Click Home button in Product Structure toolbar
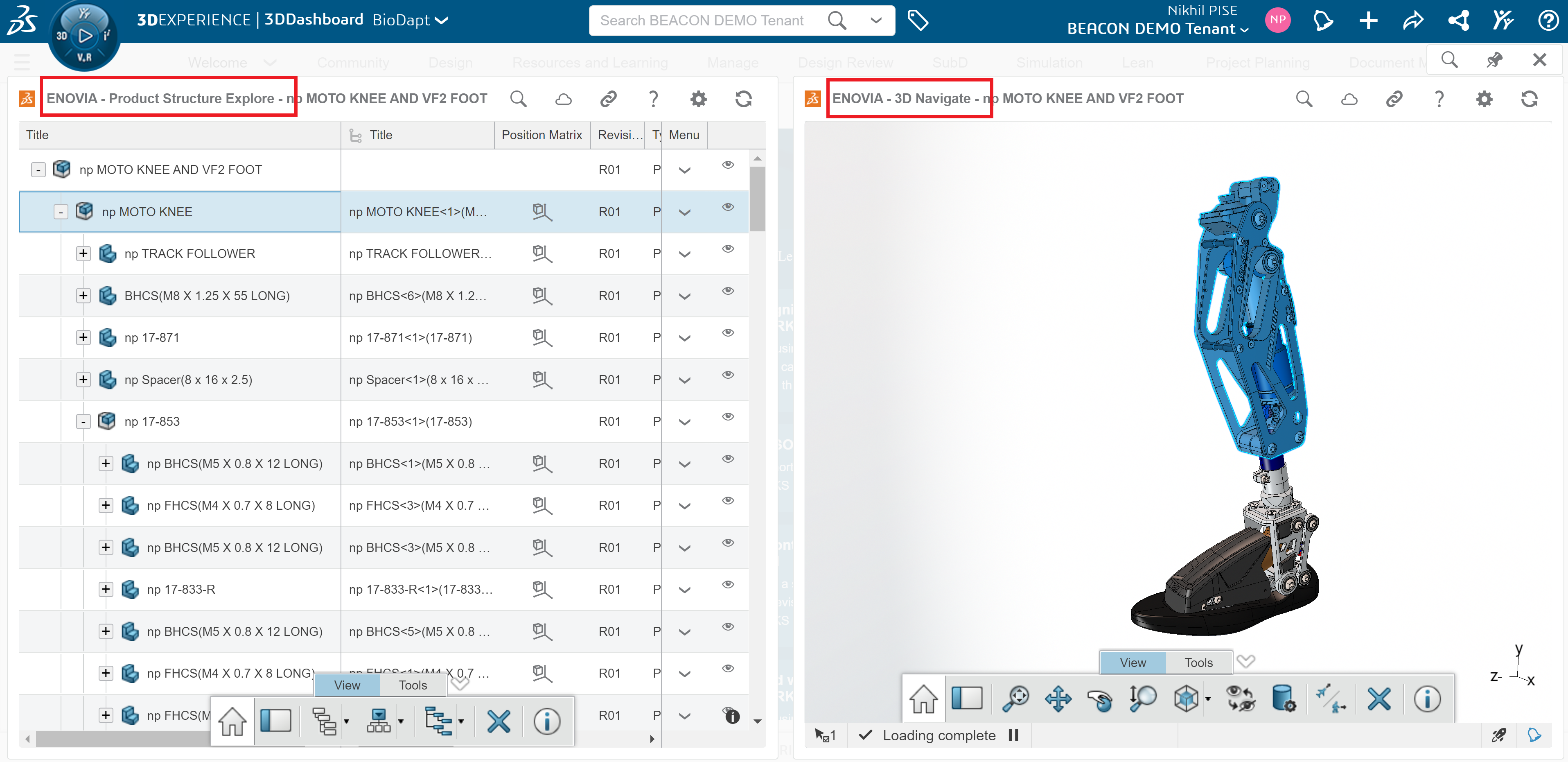Screen dimensions: 1568x762 click(x=232, y=722)
